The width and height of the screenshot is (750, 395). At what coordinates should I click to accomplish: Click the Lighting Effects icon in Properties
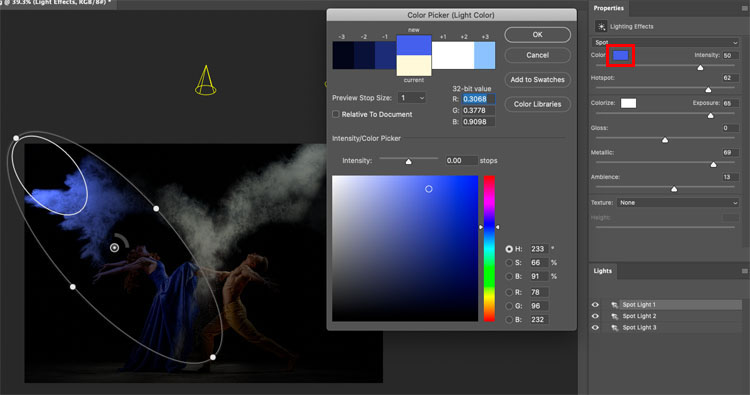(601, 26)
